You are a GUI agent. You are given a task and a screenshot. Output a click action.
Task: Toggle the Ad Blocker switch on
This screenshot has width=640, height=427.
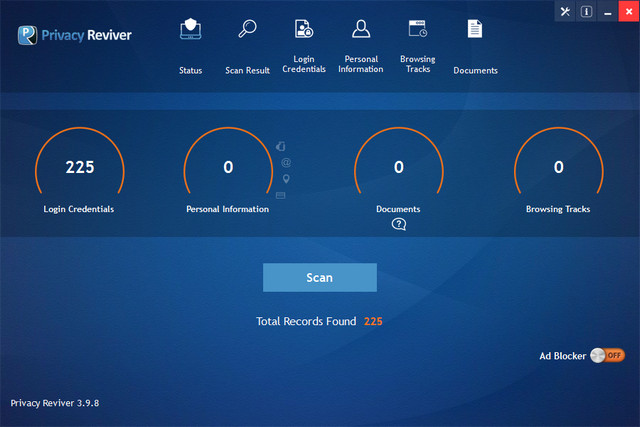tap(607, 355)
